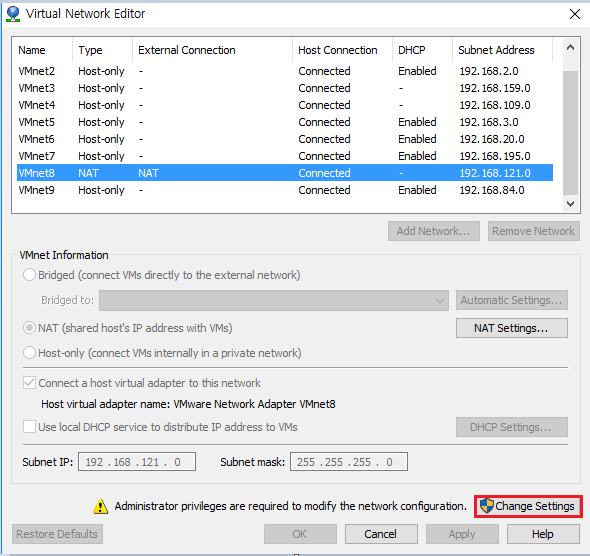Screen dimensions: 590x556
Task: Click subnet address 192.168.3.0
Action: tap(489, 122)
